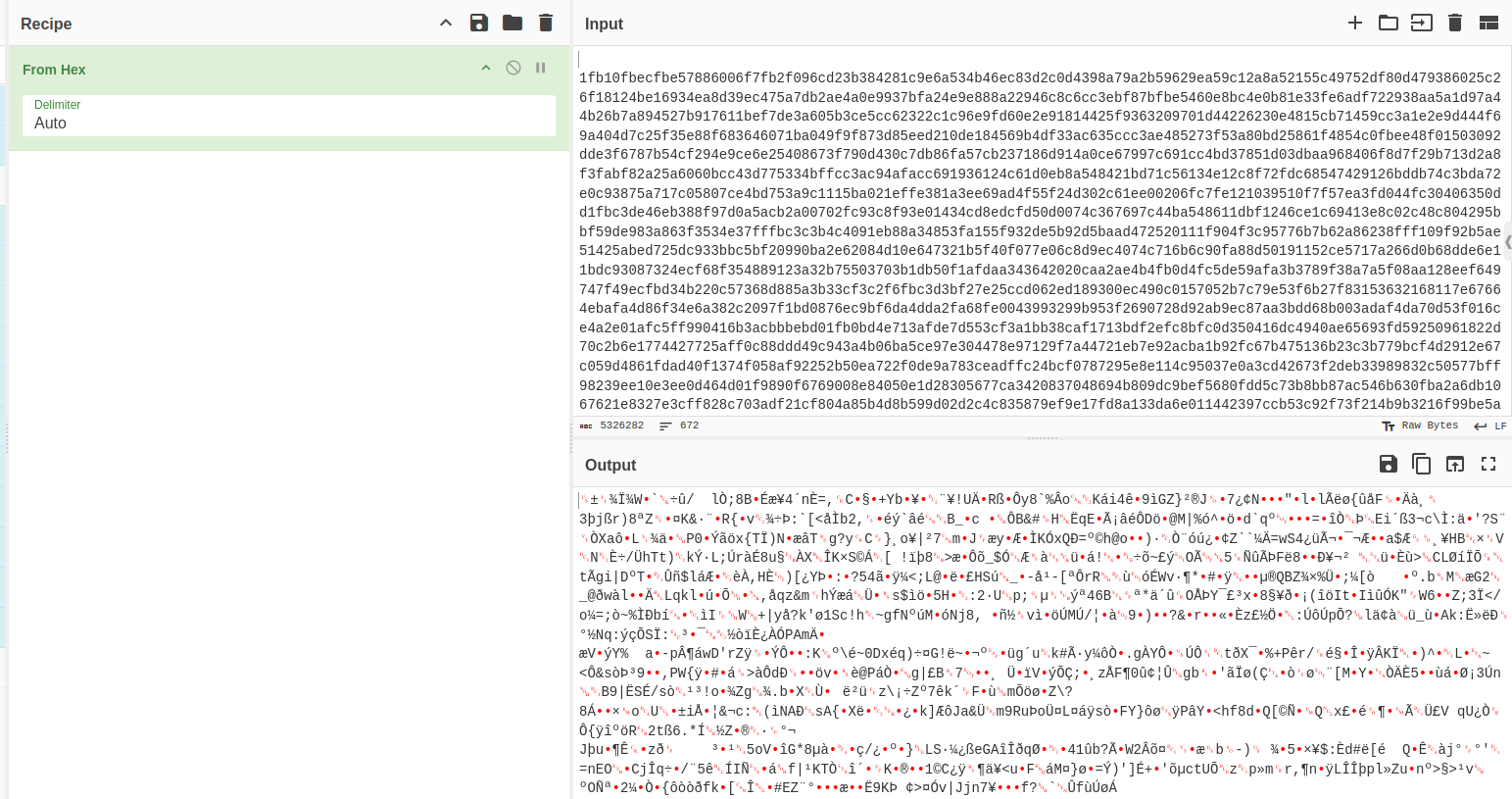1512x799 pixels.
Task: Open the Delimiter dropdown set to Auto
Action: [x=289, y=123]
